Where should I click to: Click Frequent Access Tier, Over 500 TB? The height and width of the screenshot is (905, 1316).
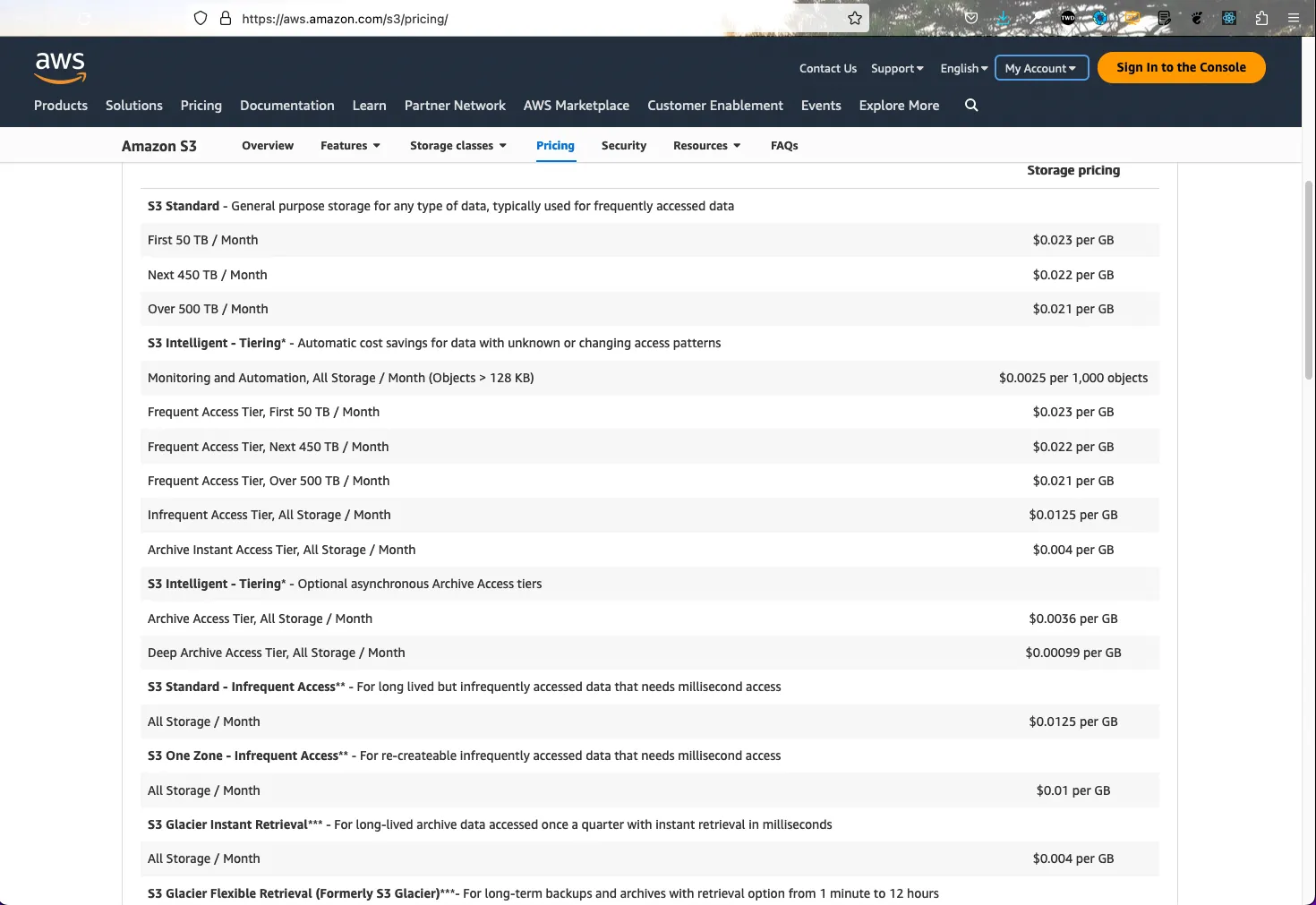pos(269,481)
